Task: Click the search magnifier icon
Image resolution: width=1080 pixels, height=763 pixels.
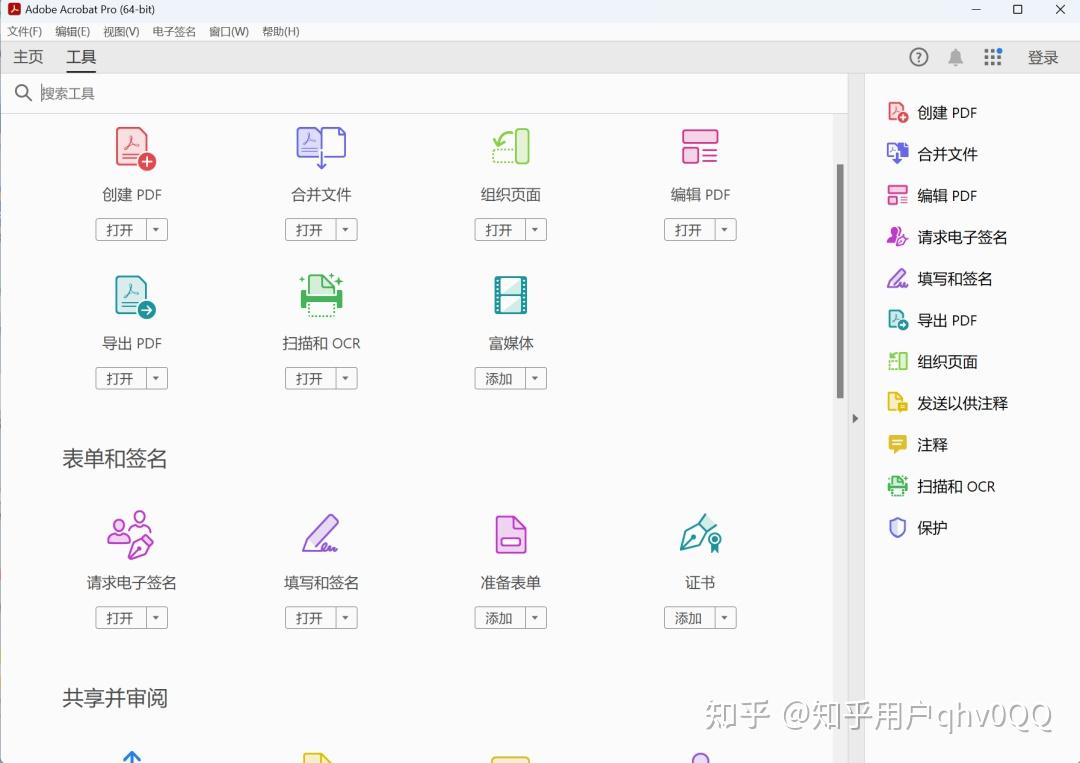Action: click(x=23, y=93)
